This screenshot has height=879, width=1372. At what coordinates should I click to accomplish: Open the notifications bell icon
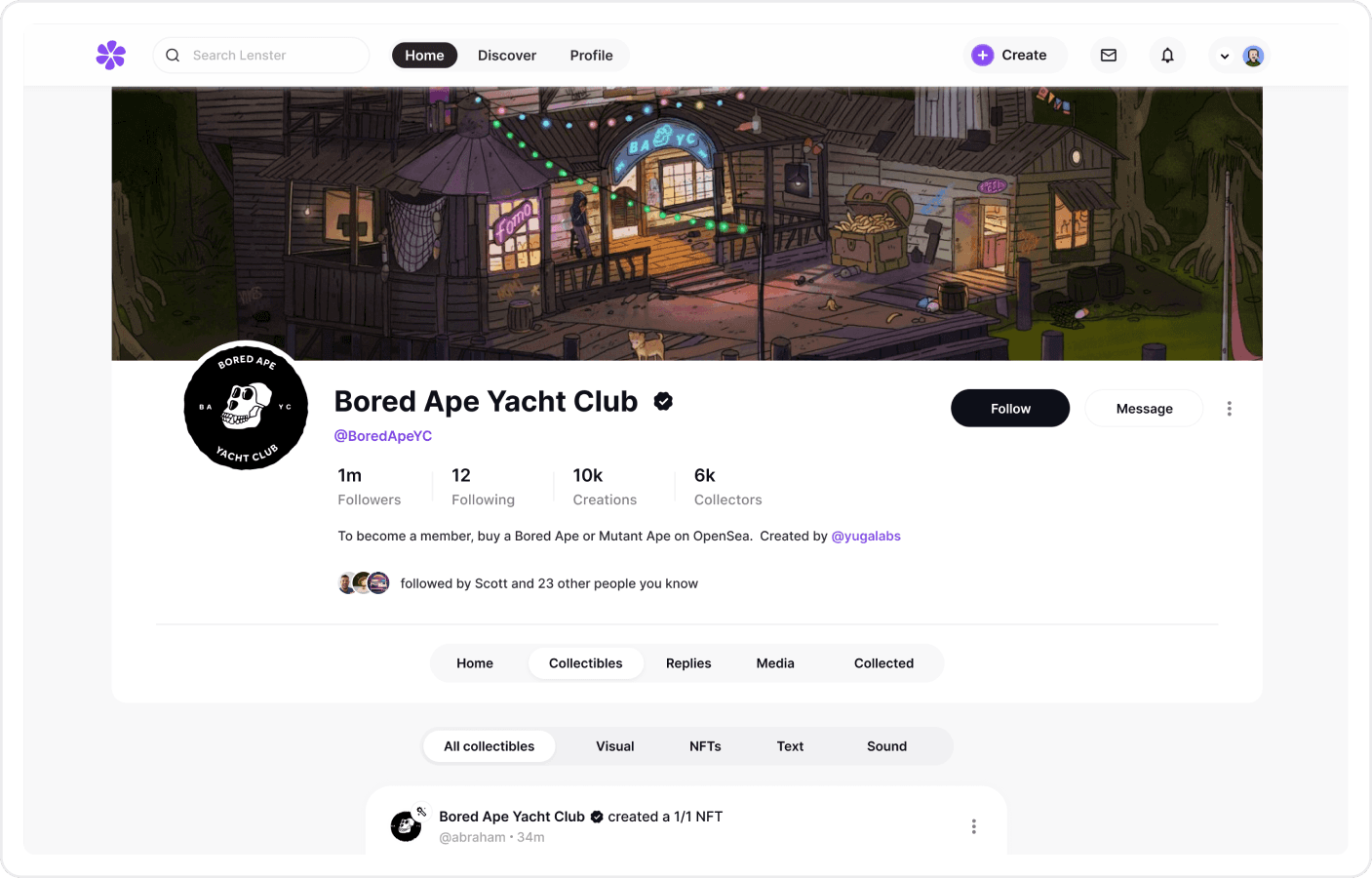click(x=1167, y=56)
